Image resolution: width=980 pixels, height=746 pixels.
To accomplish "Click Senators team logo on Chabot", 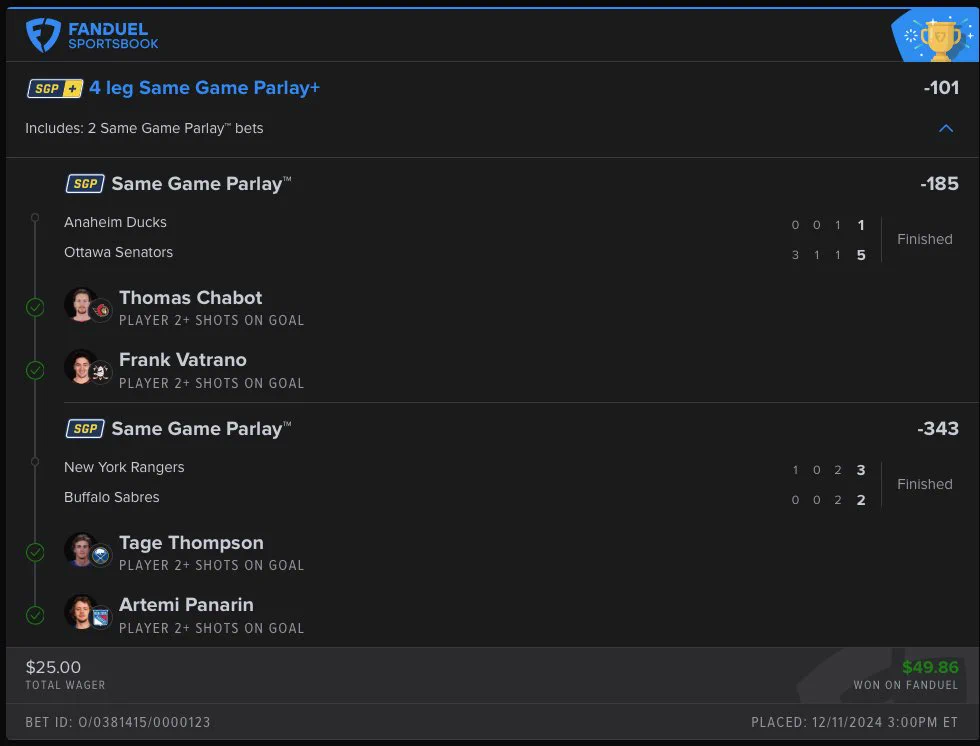I will tap(101, 311).
